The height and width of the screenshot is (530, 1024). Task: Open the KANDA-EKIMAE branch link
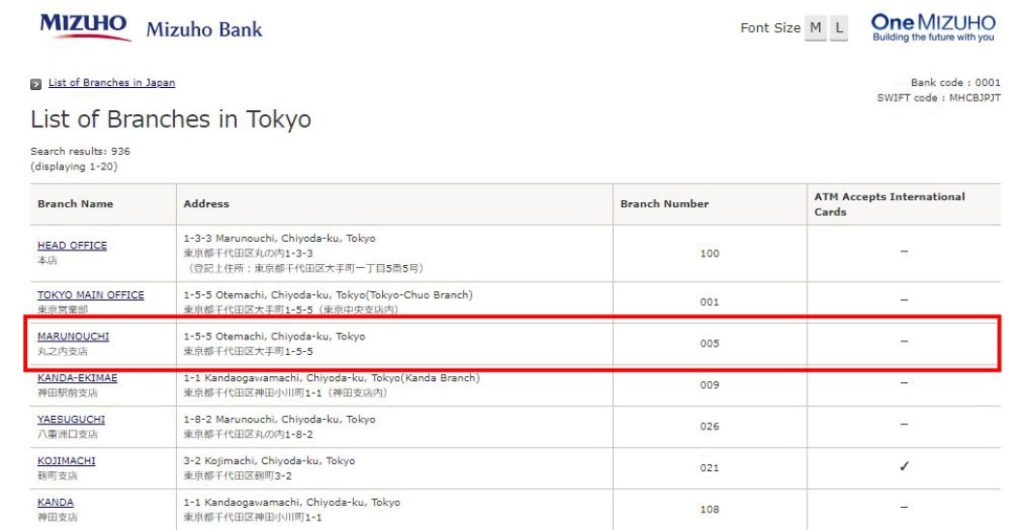click(x=77, y=378)
